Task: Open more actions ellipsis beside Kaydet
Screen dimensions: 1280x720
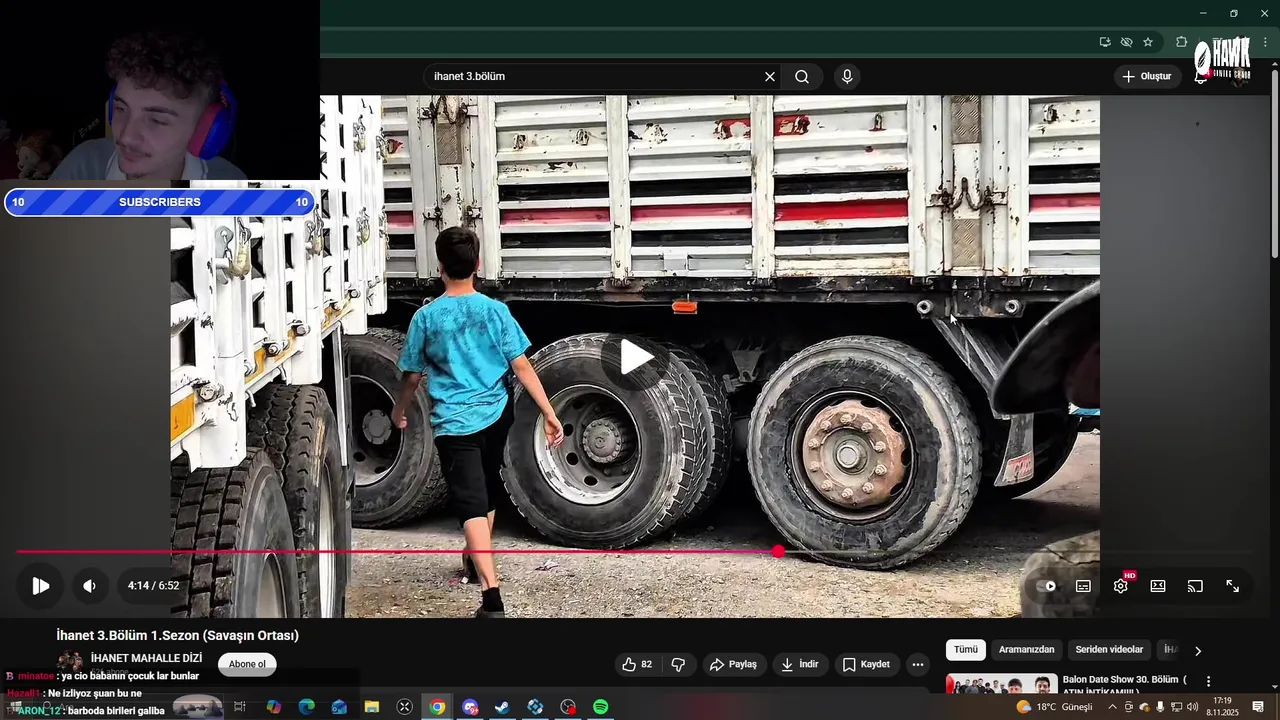Action: coord(918,664)
